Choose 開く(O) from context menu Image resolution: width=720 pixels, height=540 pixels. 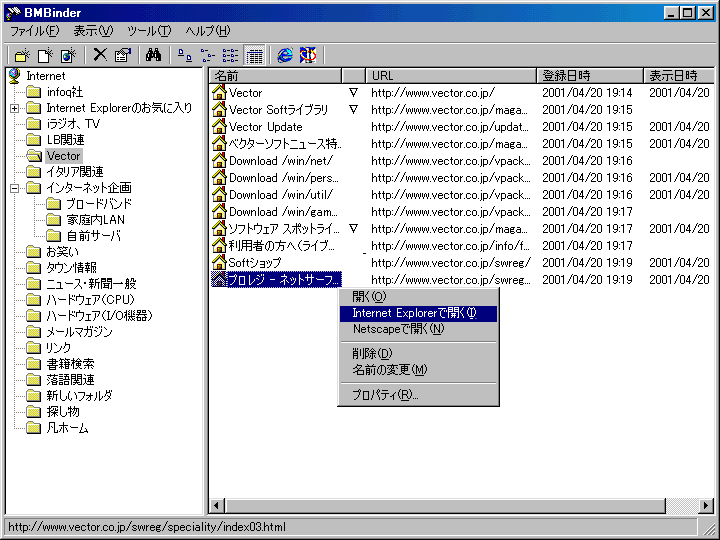(x=418, y=297)
